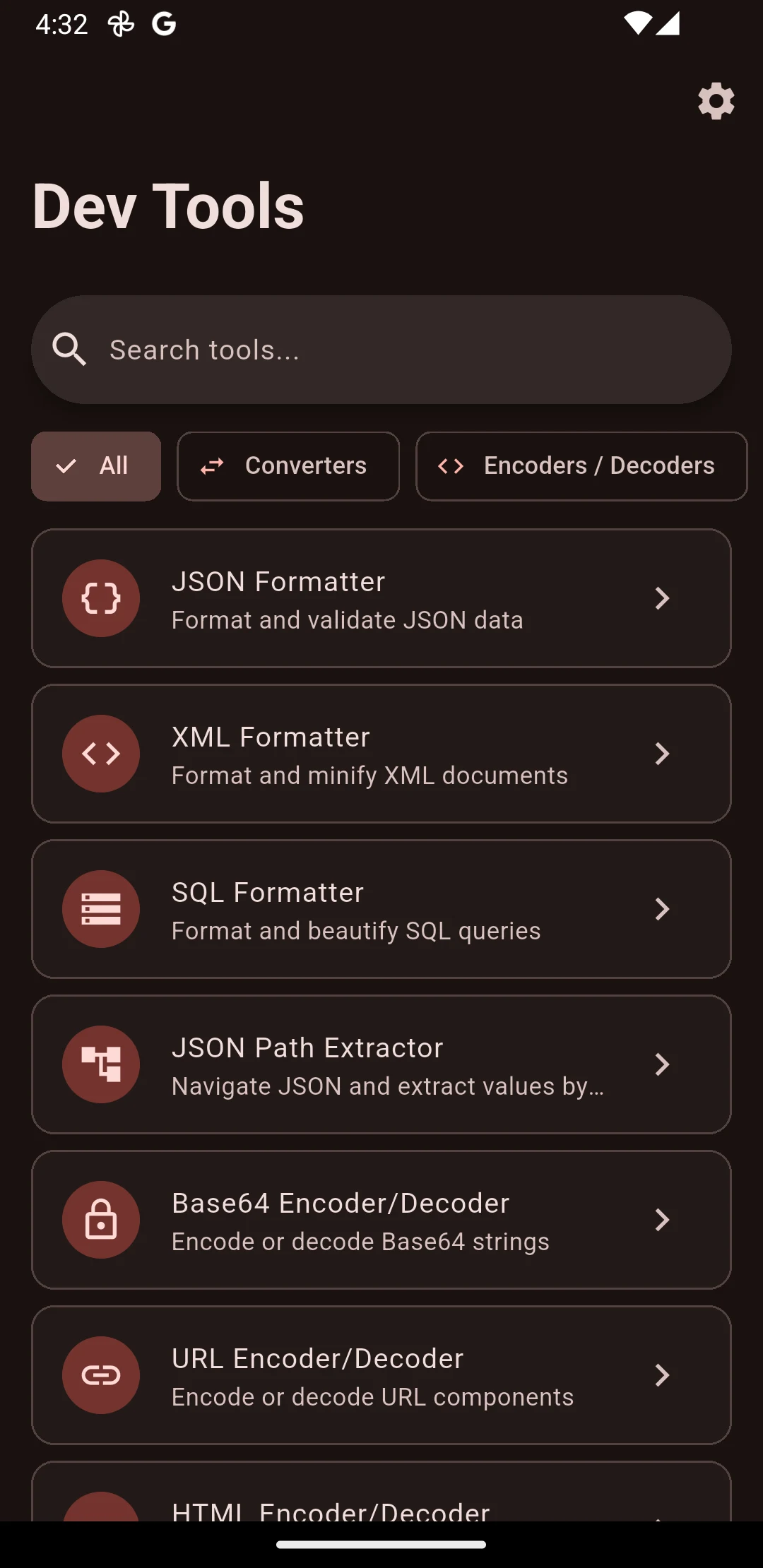Enable the Converters filter chip
The image size is (763, 1568).
click(288, 466)
